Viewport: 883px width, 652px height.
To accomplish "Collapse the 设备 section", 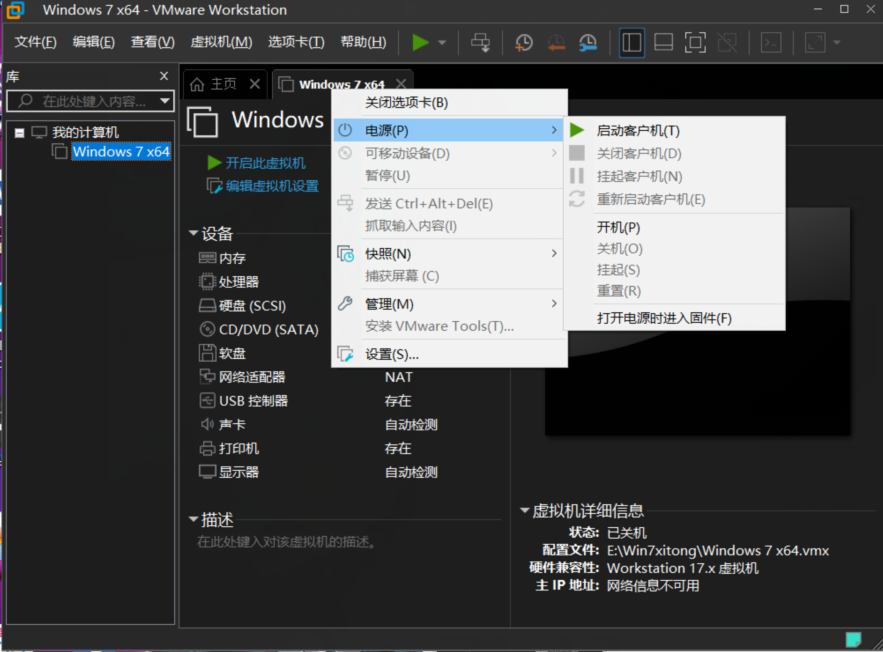I will click(193, 233).
